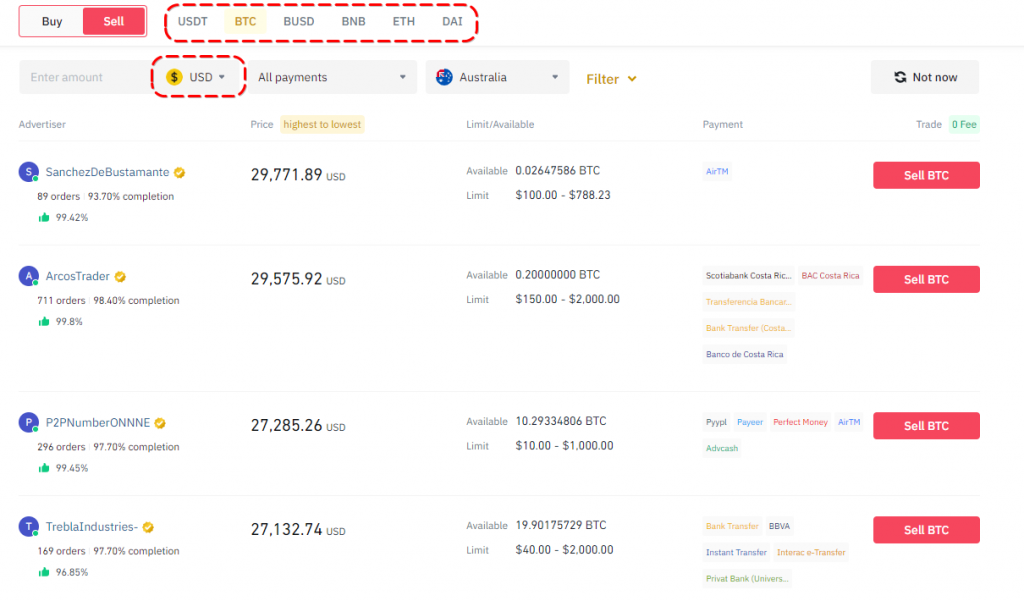The height and width of the screenshot is (601, 1024).
Task: Select the ETH crypto tab
Action: (x=404, y=21)
